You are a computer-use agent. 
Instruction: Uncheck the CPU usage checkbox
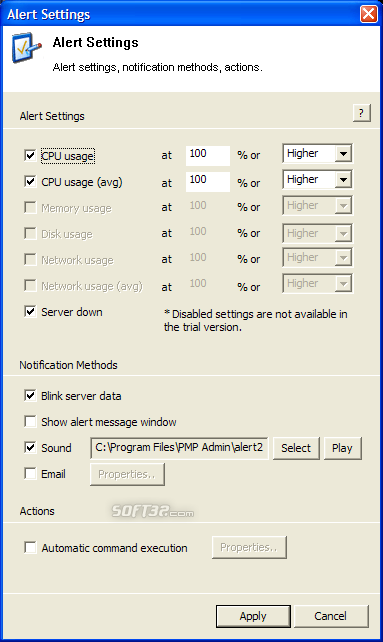[x=30, y=156]
